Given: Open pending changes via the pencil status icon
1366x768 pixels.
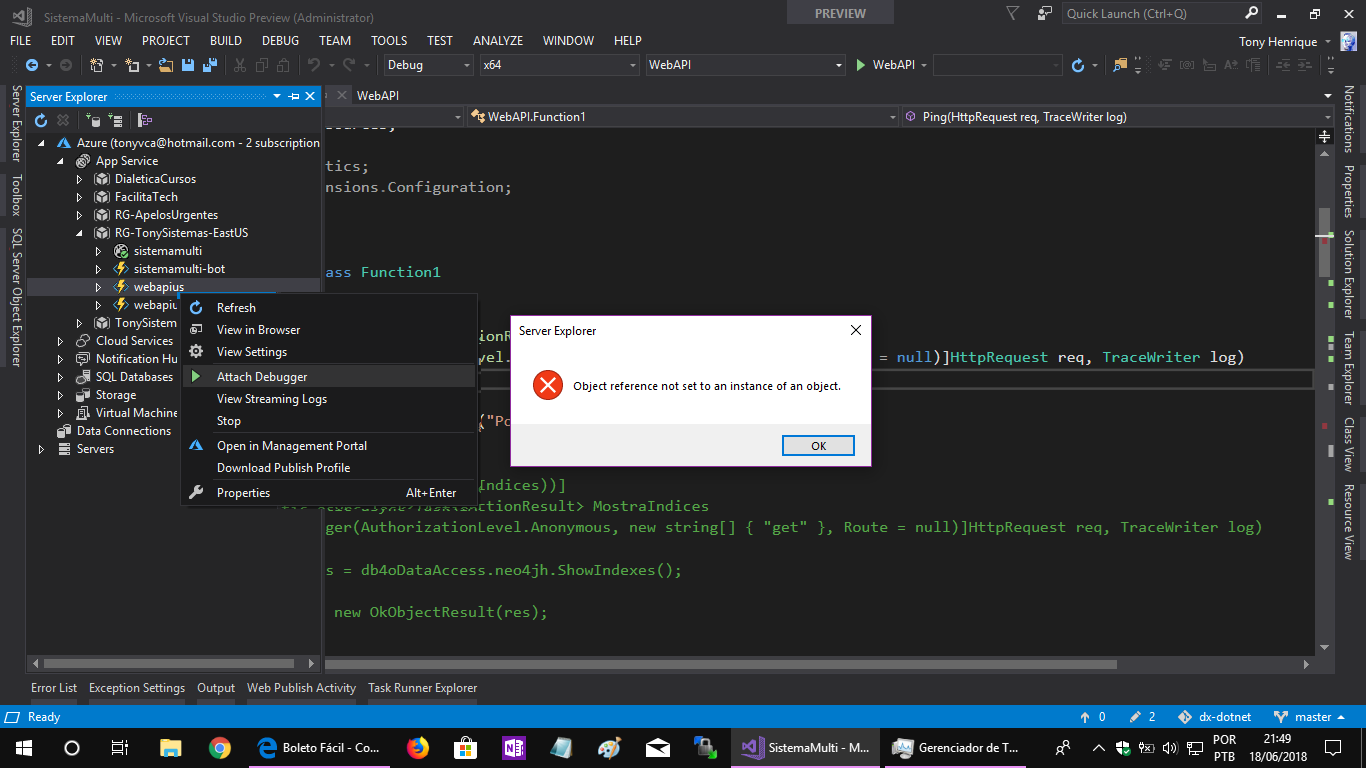Looking at the screenshot, I should click(x=1136, y=716).
